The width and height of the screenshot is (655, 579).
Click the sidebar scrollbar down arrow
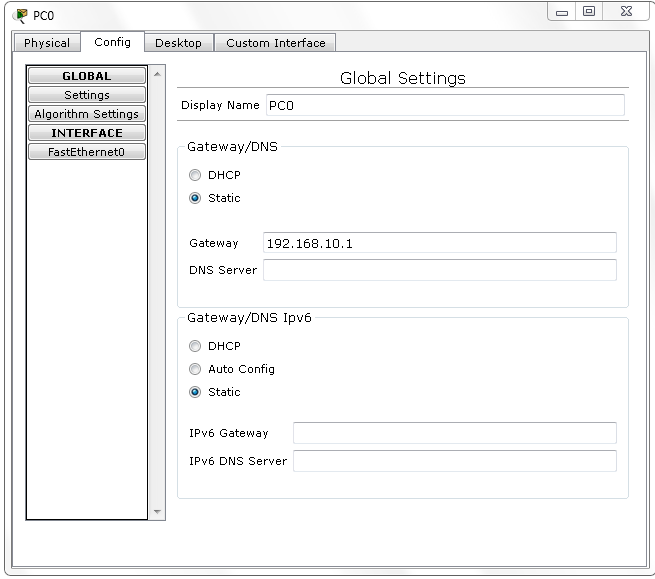(x=156, y=512)
